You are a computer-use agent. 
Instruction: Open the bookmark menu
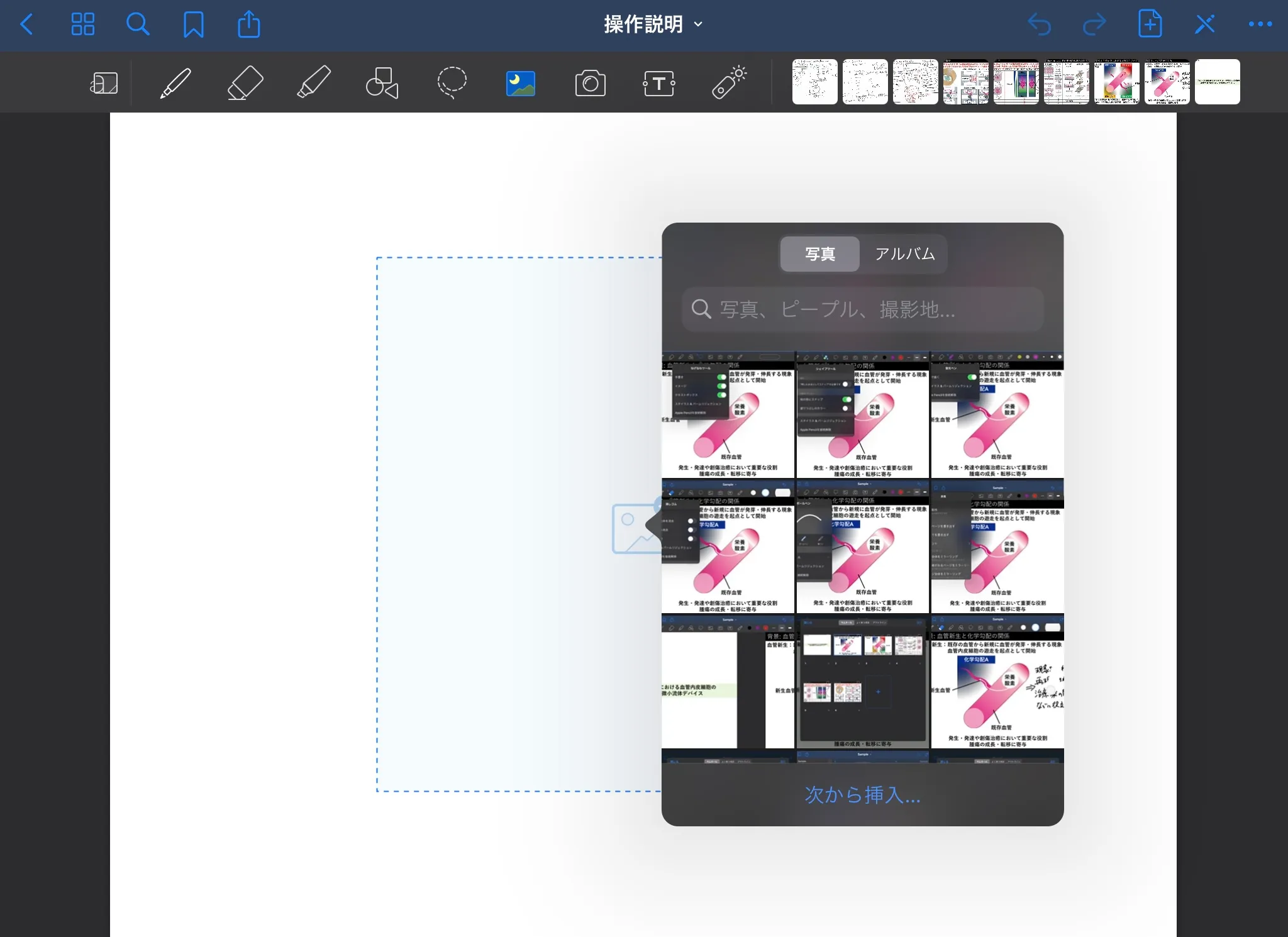tap(193, 25)
